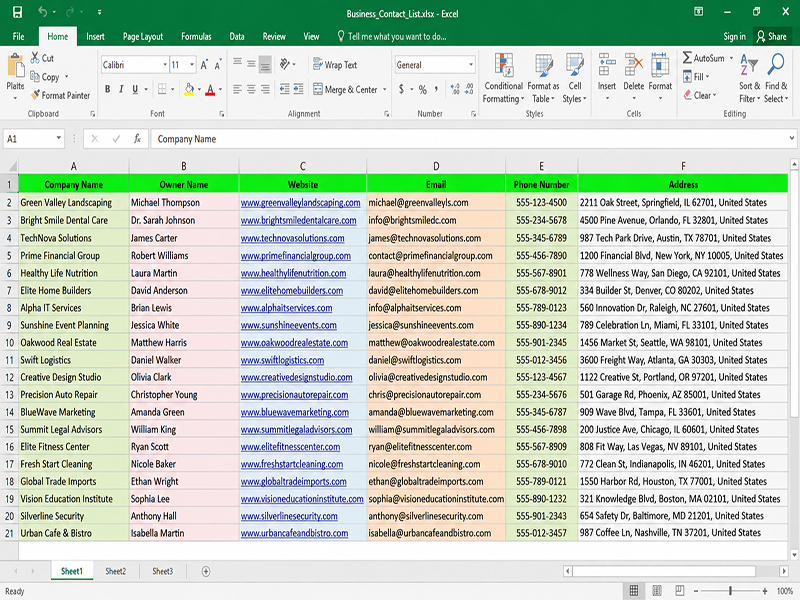Switch to the Data tab

[x=237, y=36]
